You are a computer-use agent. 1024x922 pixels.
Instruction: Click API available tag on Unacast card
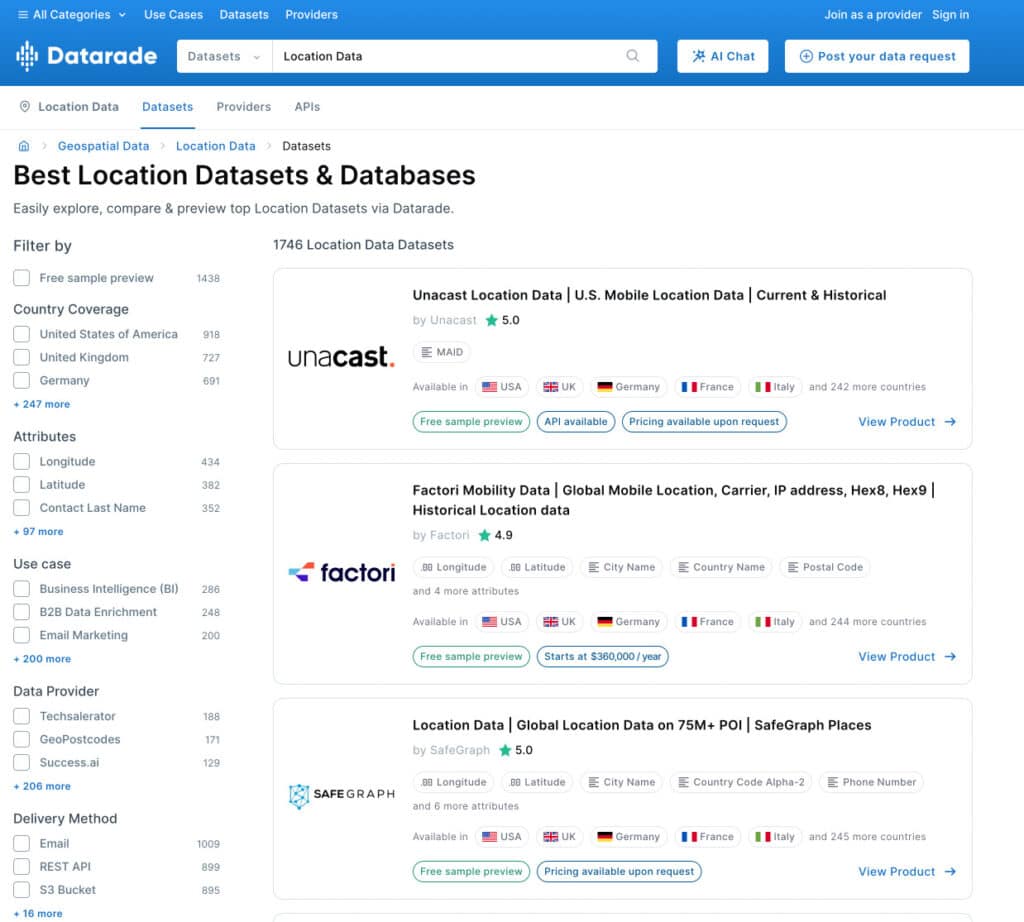click(x=575, y=422)
